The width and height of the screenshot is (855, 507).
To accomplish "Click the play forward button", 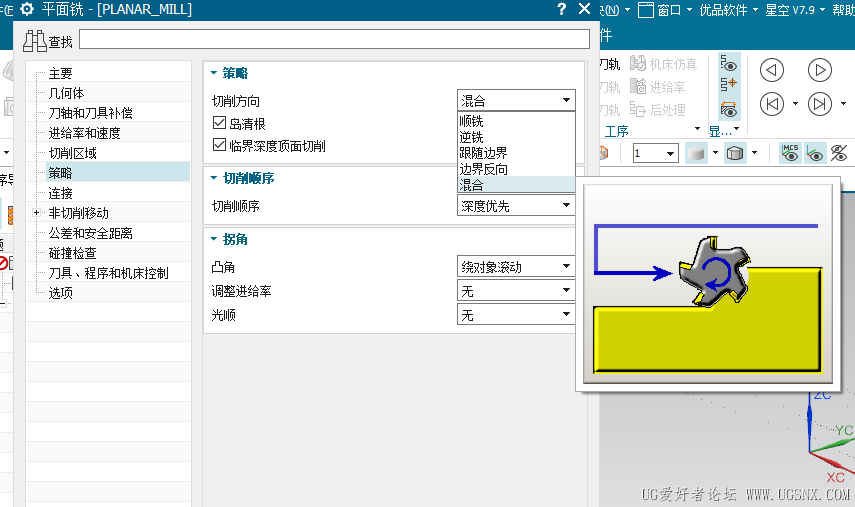I will [820, 70].
